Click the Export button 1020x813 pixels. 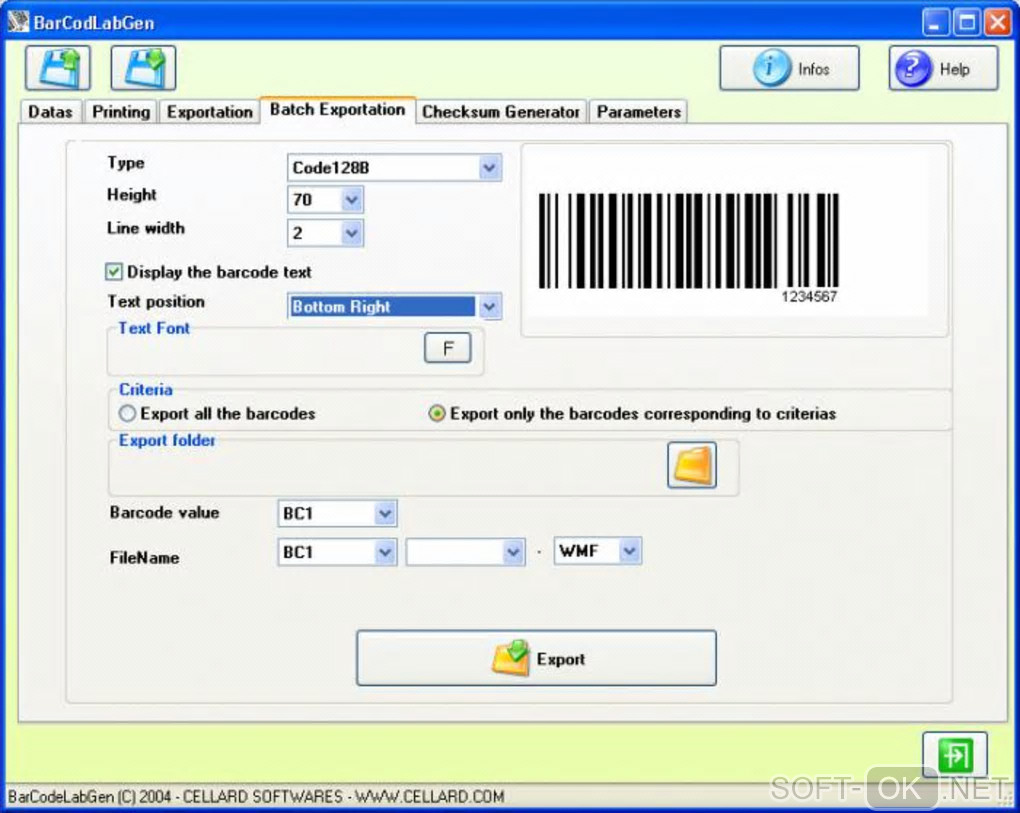(536, 658)
